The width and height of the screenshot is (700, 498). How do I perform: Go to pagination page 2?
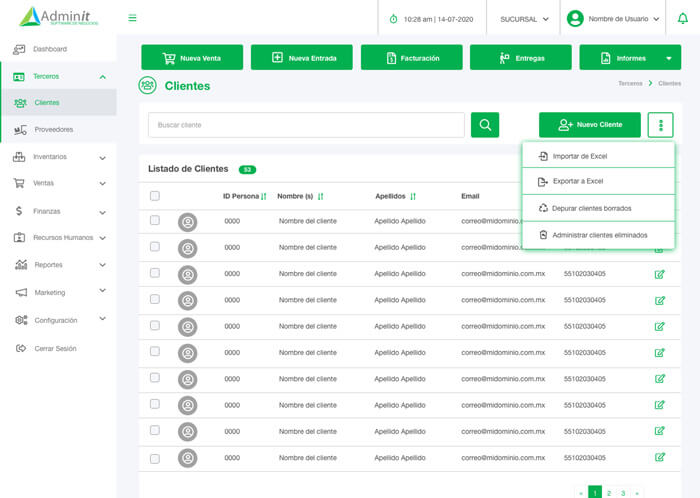(609, 493)
